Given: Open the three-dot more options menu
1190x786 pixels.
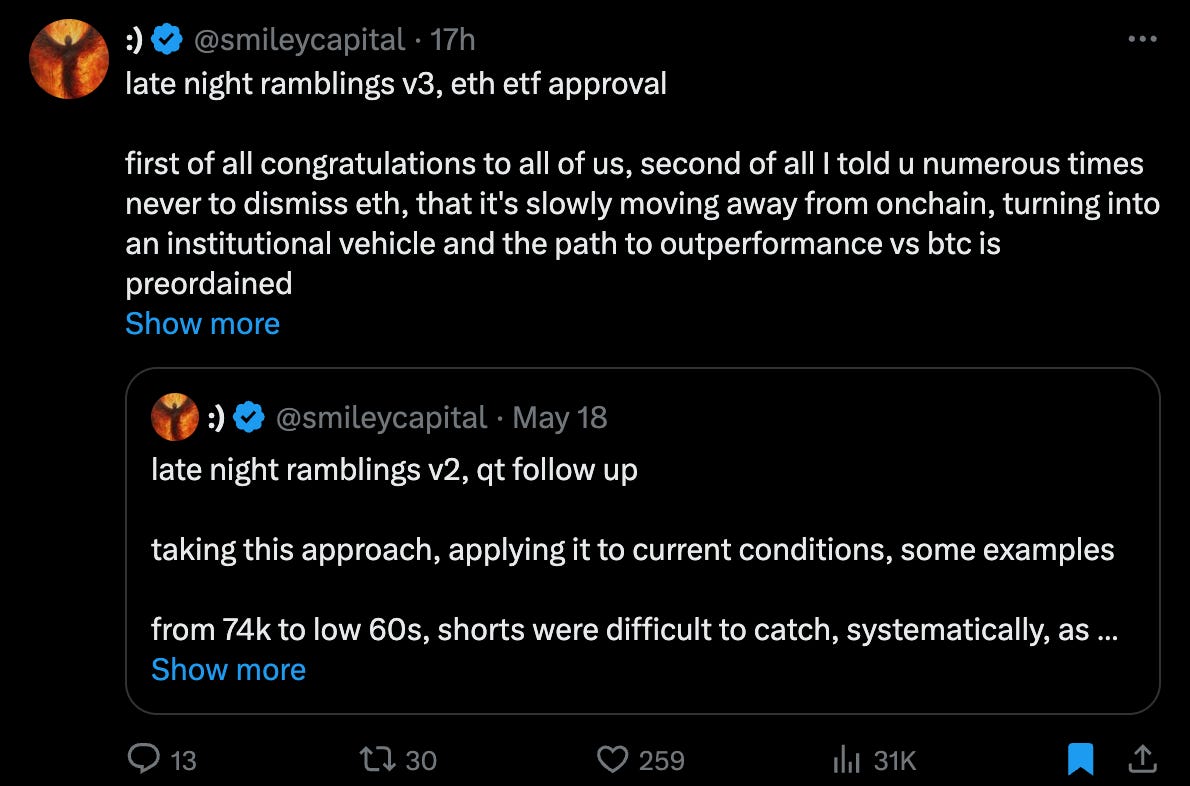Looking at the screenshot, I should click(1142, 39).
